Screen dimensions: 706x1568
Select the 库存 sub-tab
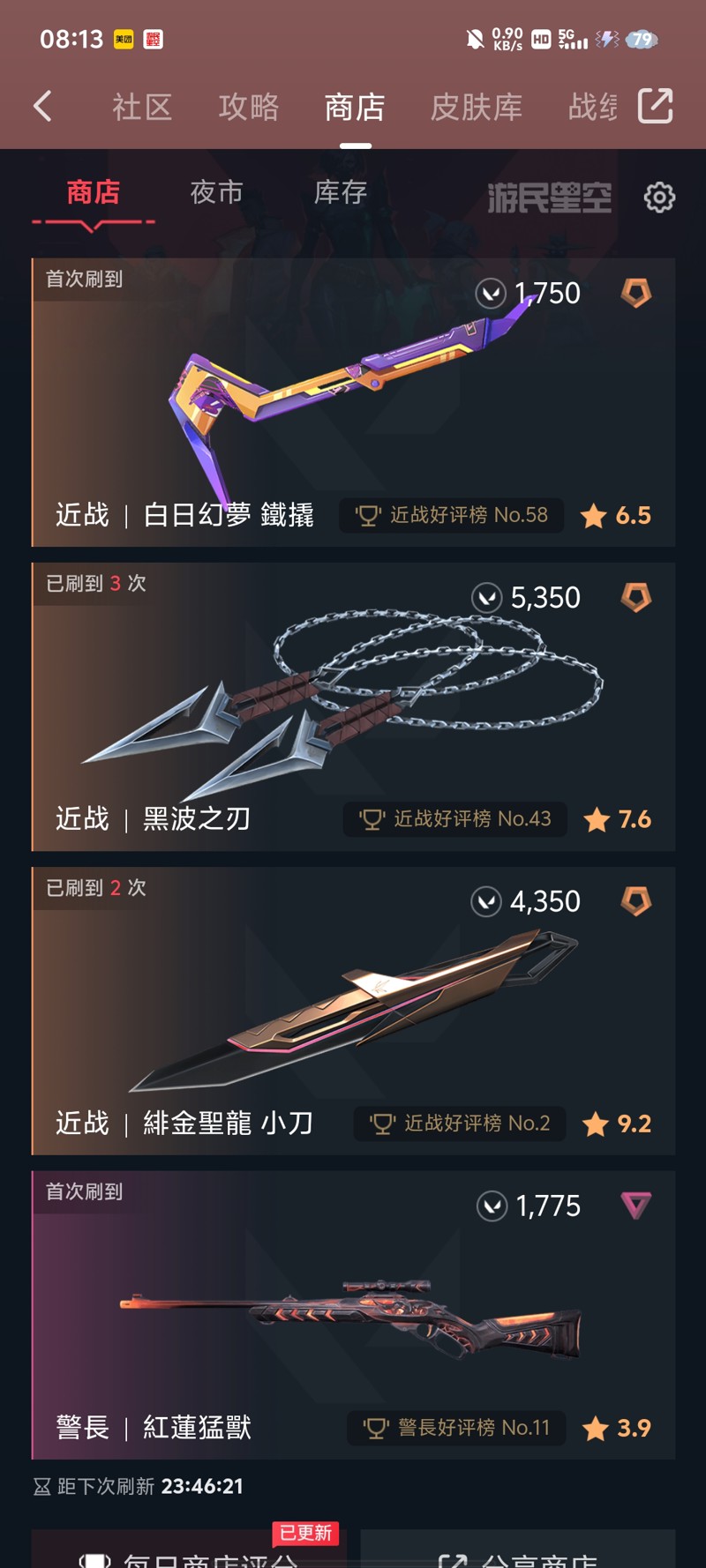[x=341, y=192]
